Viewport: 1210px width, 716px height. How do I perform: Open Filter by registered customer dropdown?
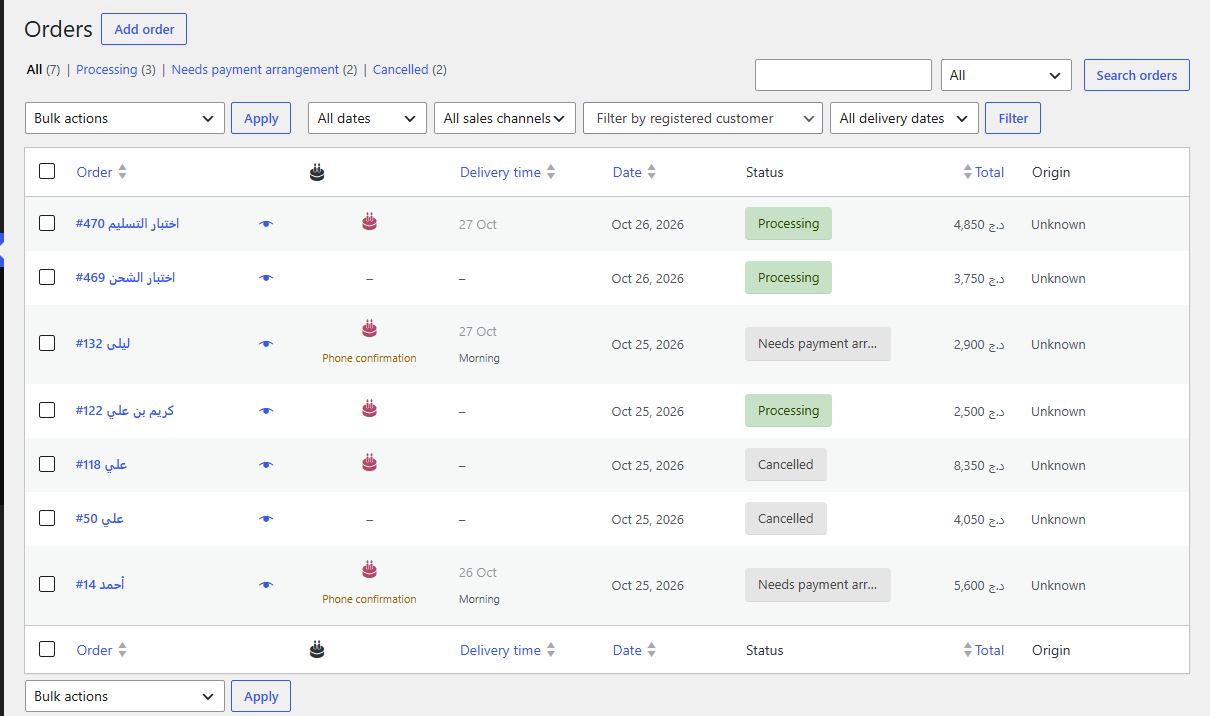coord(703,118)
